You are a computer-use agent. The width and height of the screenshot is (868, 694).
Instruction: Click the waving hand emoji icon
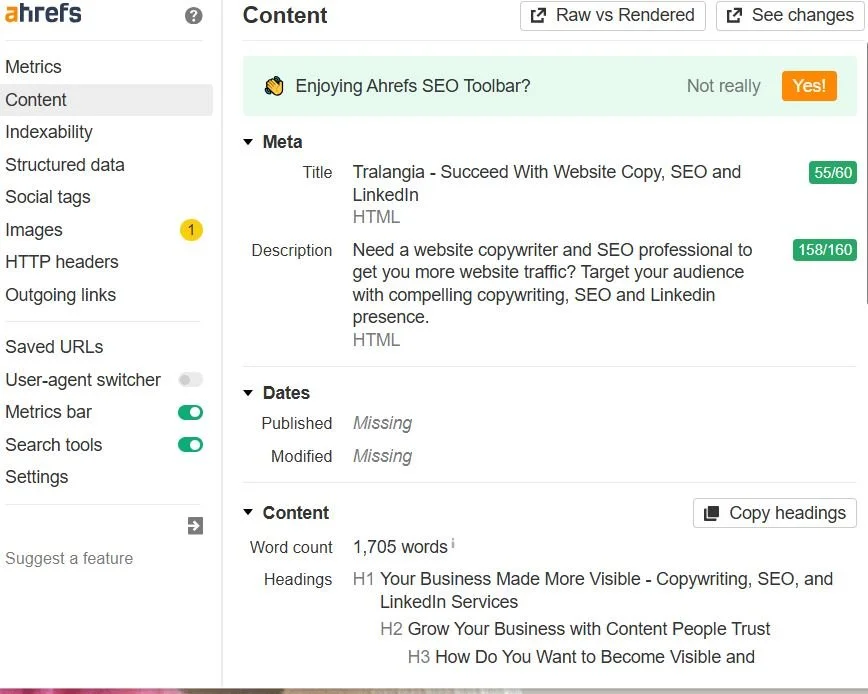274,86
